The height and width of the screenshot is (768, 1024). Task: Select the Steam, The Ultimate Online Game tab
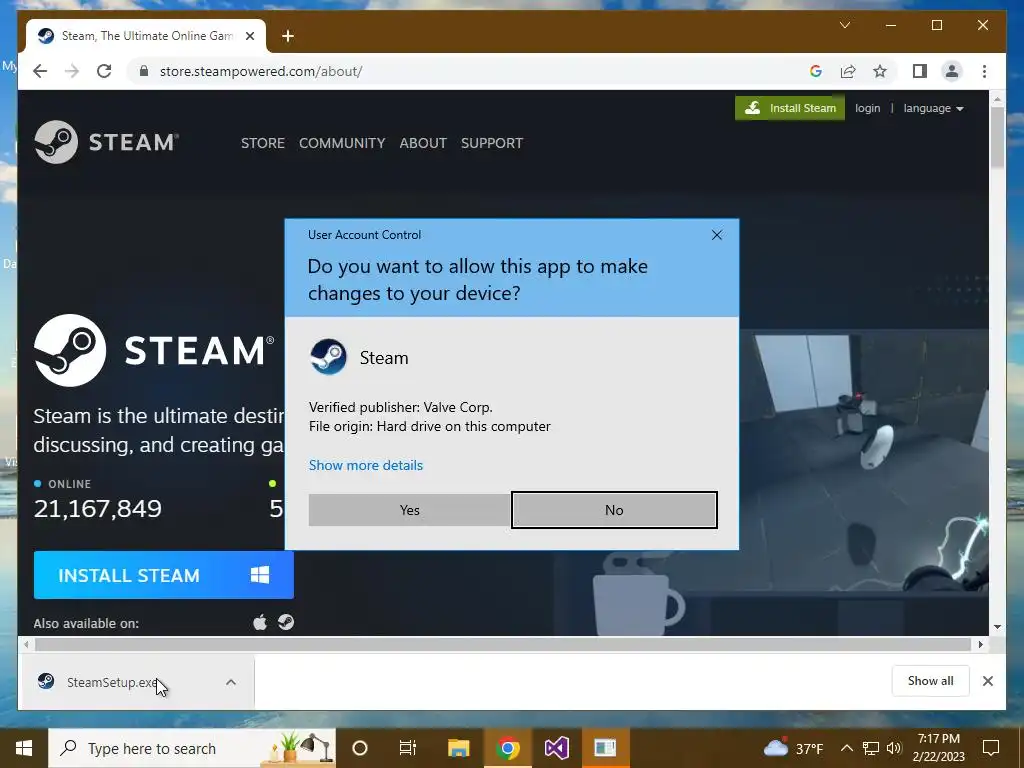[x=146, y=36]
